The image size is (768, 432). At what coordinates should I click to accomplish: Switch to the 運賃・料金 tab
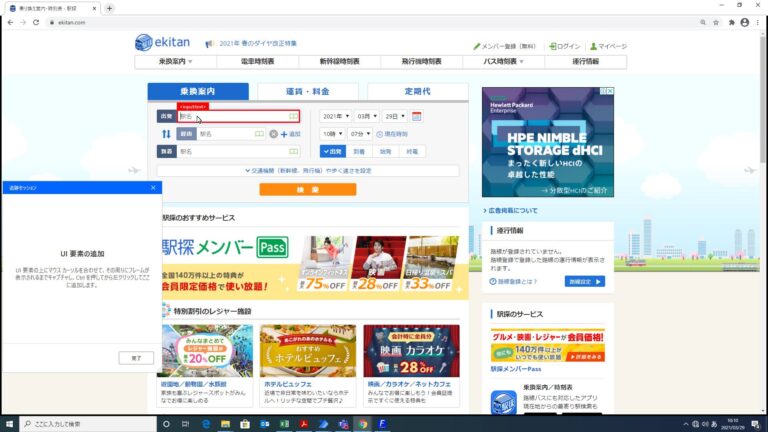(x=308, y=92)
